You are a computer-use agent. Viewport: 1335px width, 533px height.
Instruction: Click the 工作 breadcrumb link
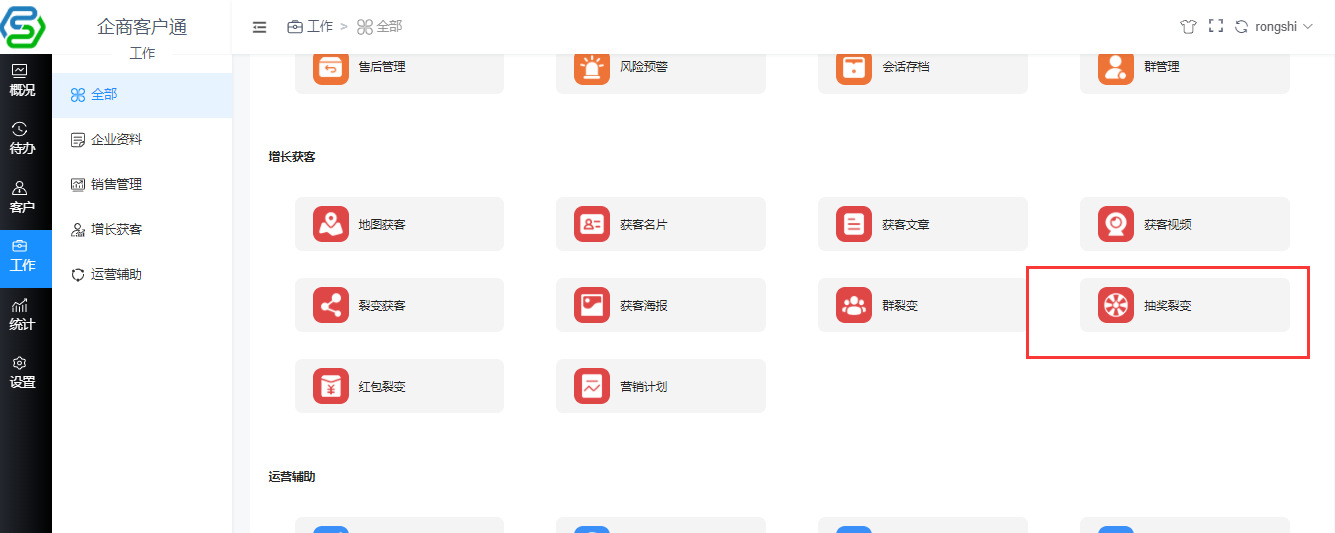310,27
